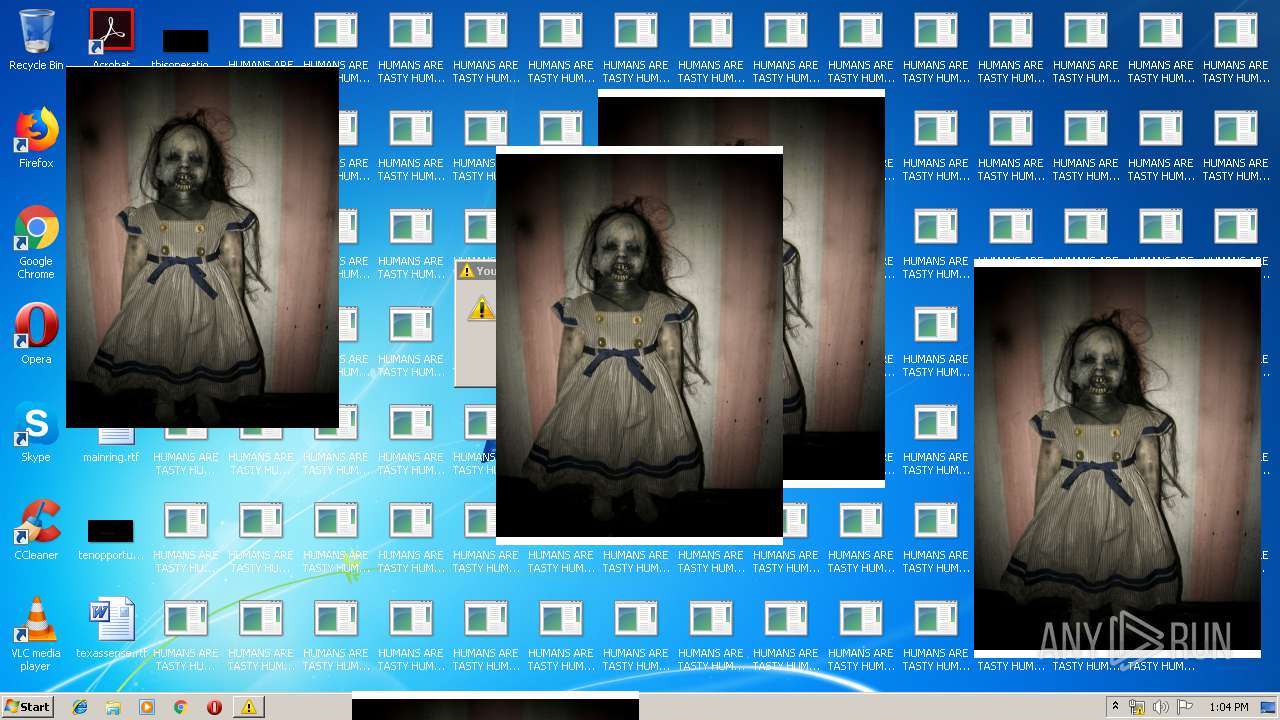Launch the Opera desktop shortcut

36,335
